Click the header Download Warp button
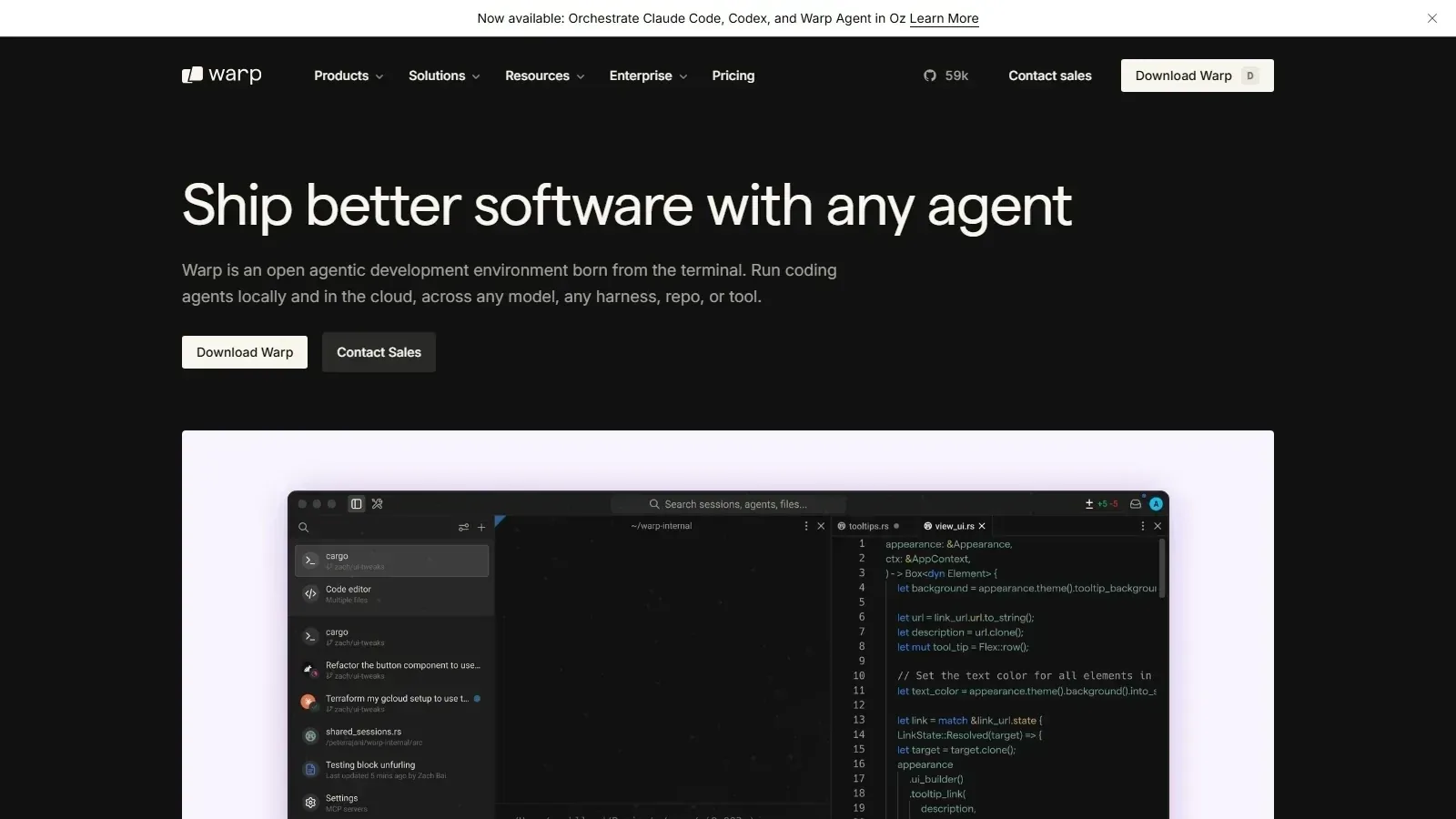The image size is (1456, 819). (x=1197, y=76)
